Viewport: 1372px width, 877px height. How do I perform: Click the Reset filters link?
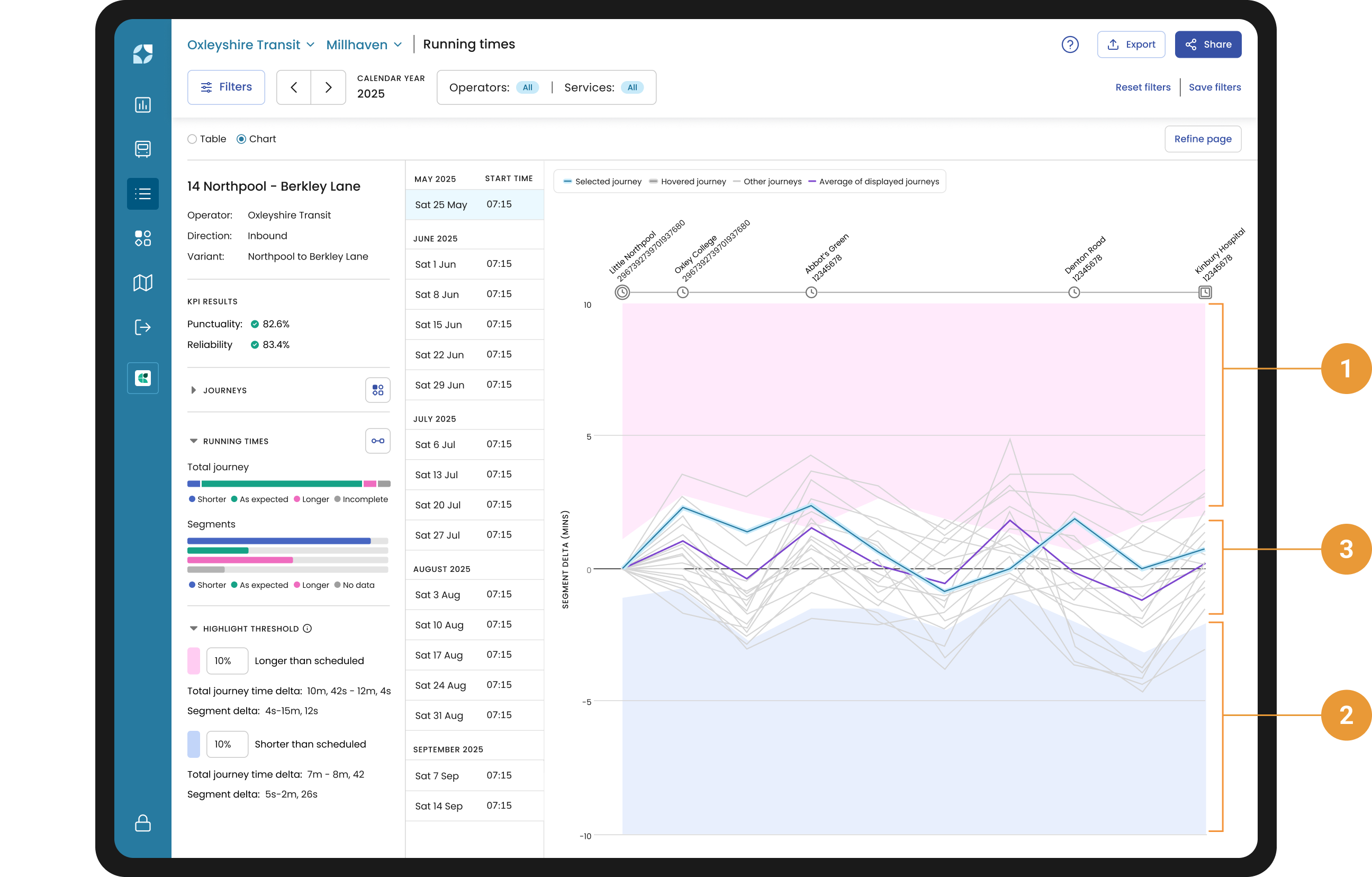(x=1142, y=87)
